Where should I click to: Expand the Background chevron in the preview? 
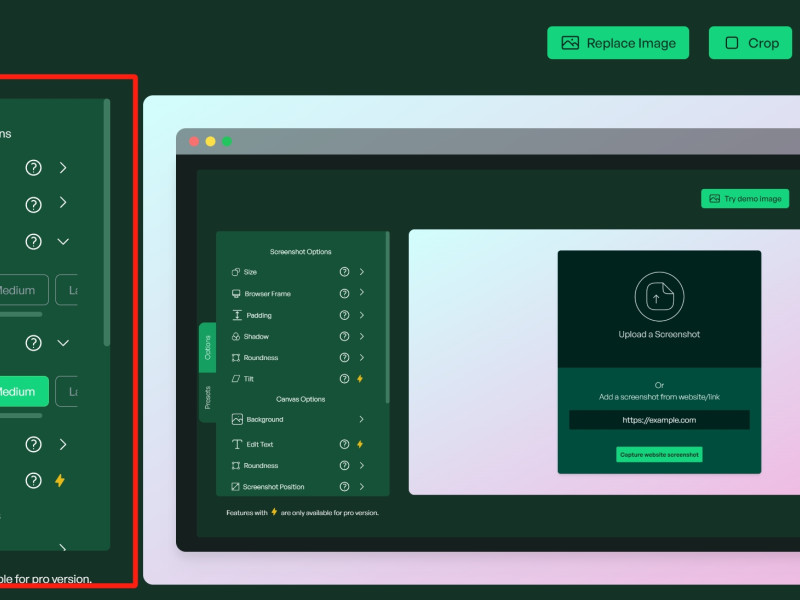(362, 419)
